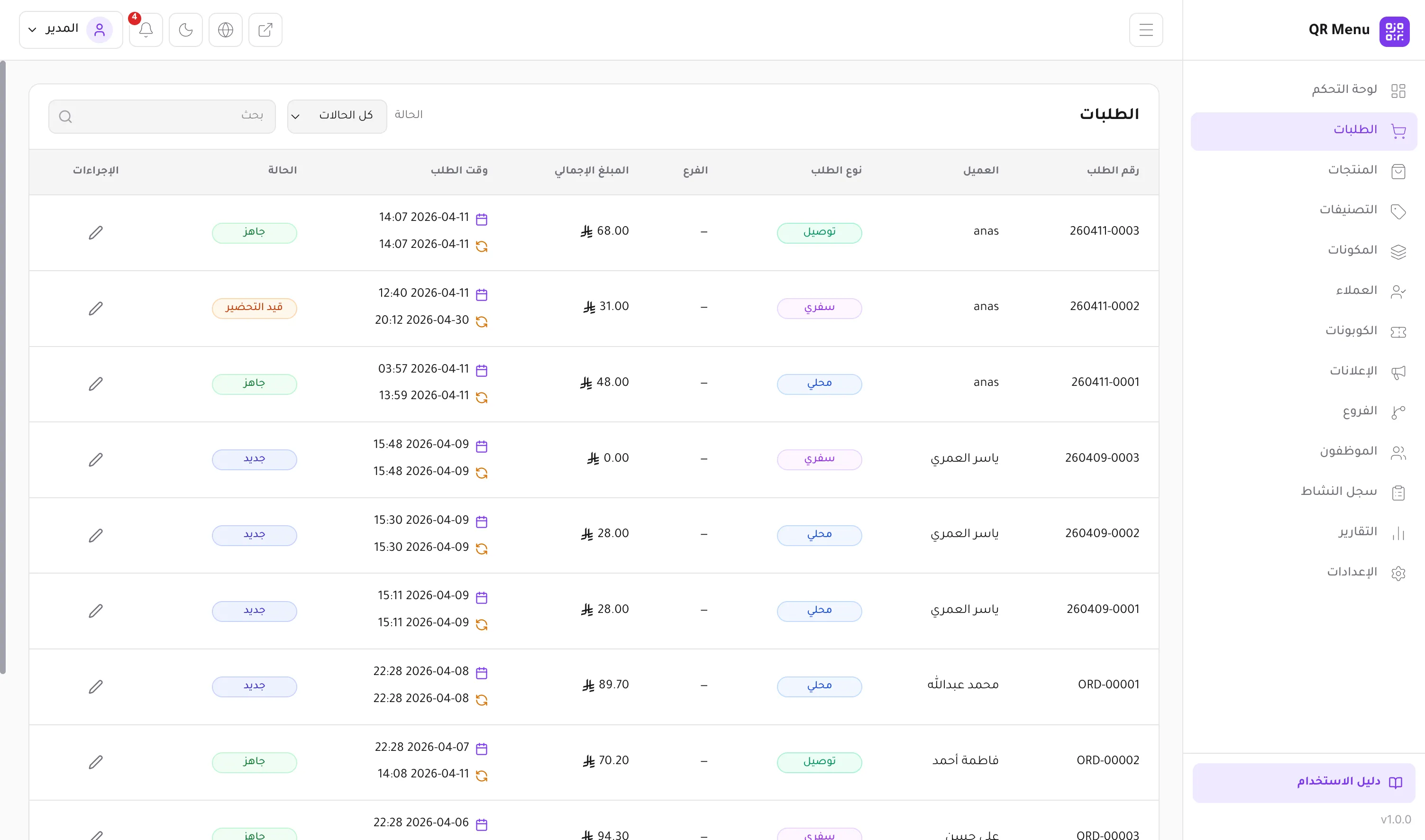Toggle sidebar with hamburger menu button

tap(1146, 30)
